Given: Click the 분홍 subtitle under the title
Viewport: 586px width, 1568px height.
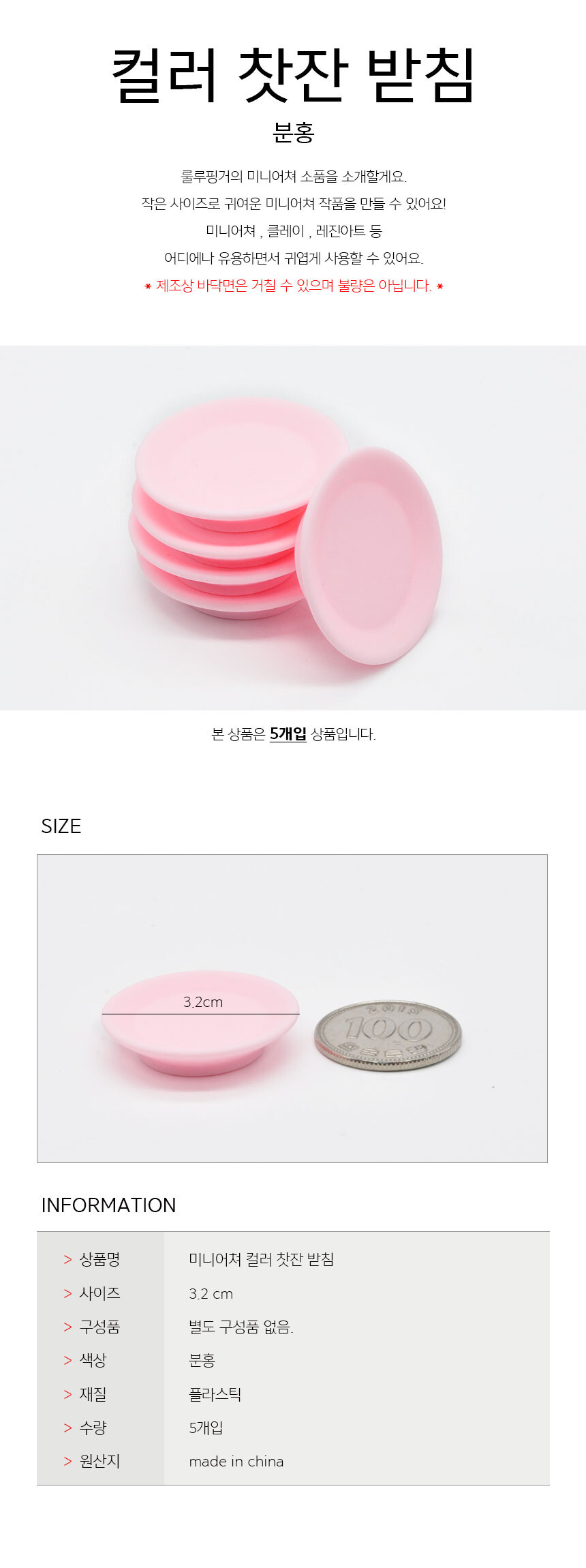Looking at the screenshot, I should (293, 132).
